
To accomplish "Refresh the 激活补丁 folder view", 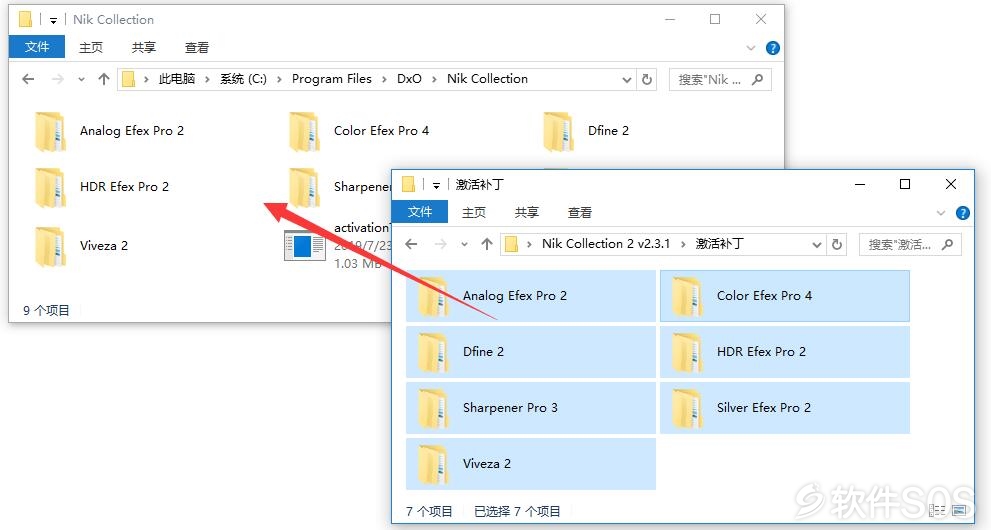I will point(837,244).
